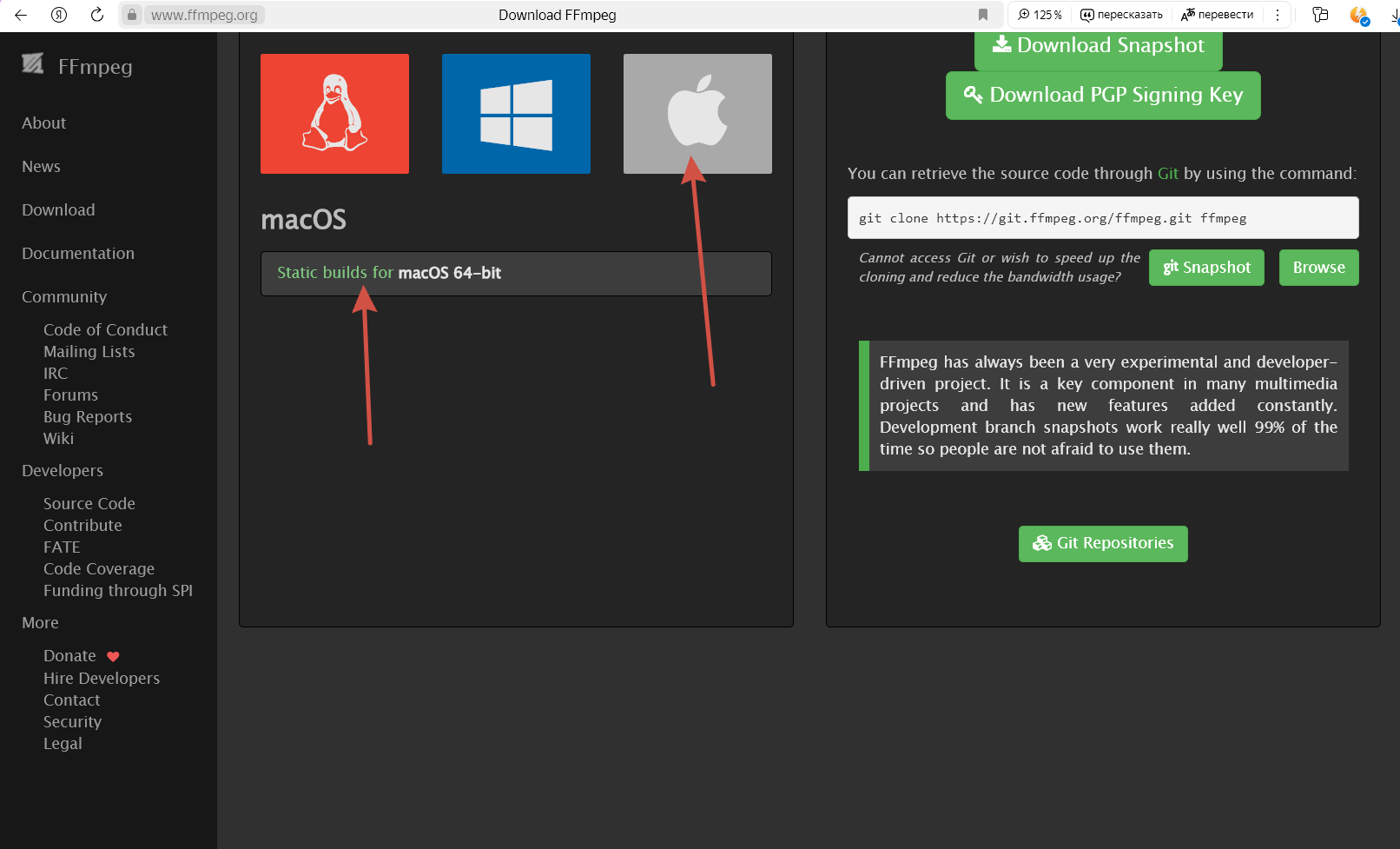
Task: Click the www.ffmpeg.org address field
Action: [x=204, y=15]
